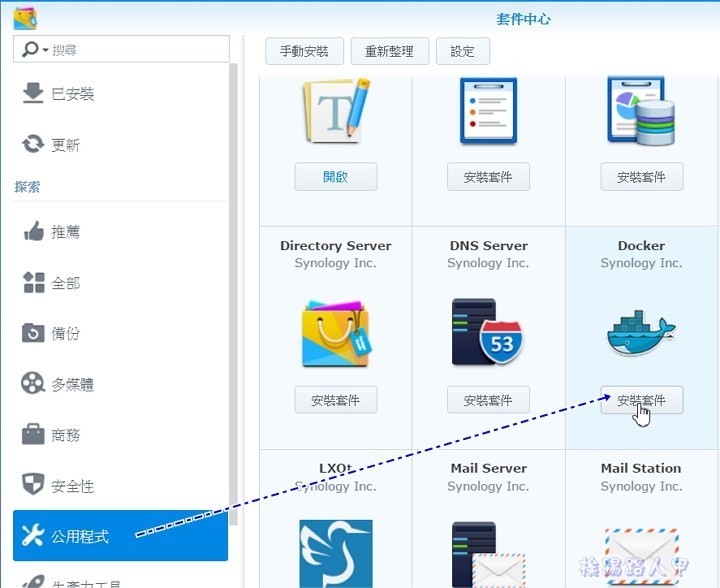Viewport: 720px width, 588px height.
Task: Click the Mail Station title
Action: (641, 468)
